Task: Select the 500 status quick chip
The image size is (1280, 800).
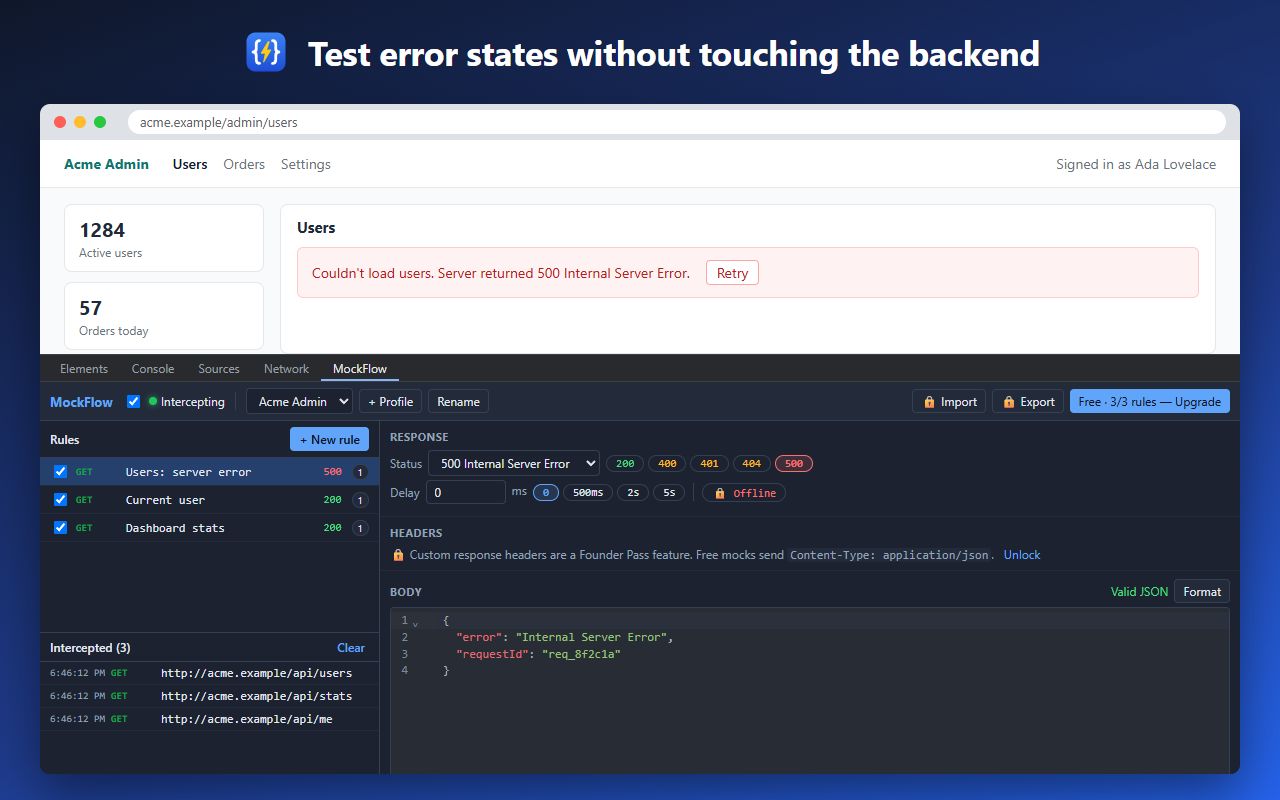Action: (x=794, y=464)
